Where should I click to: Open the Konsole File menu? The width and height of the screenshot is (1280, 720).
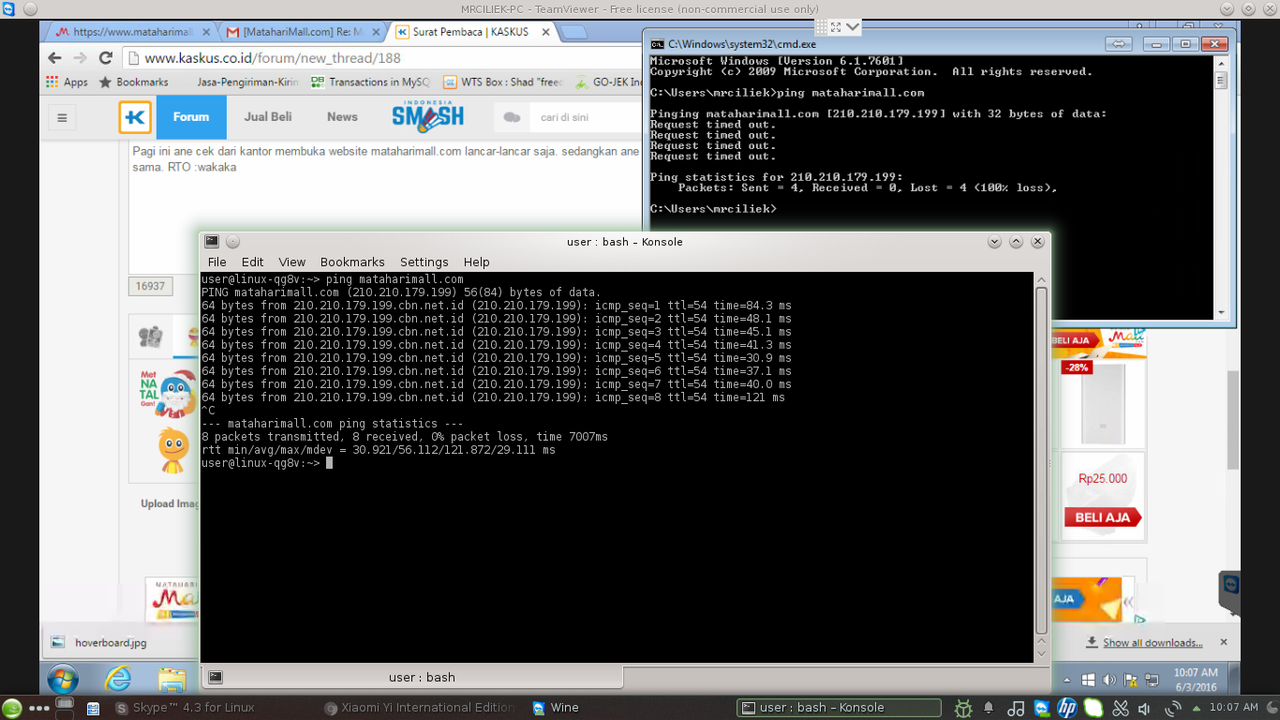point(217,262)
